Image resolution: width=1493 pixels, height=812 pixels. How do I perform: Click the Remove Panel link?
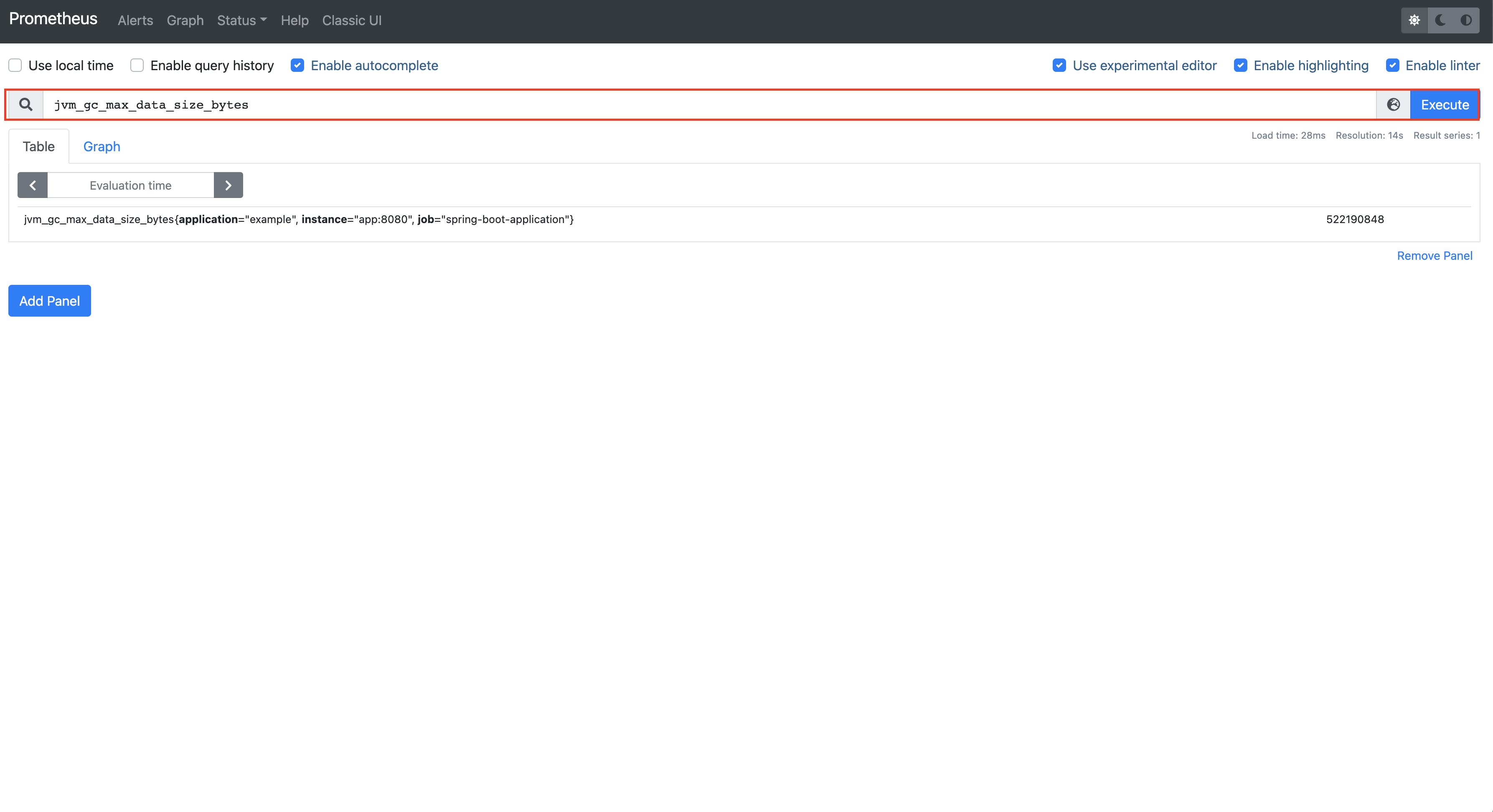[x=1434, y=256]
